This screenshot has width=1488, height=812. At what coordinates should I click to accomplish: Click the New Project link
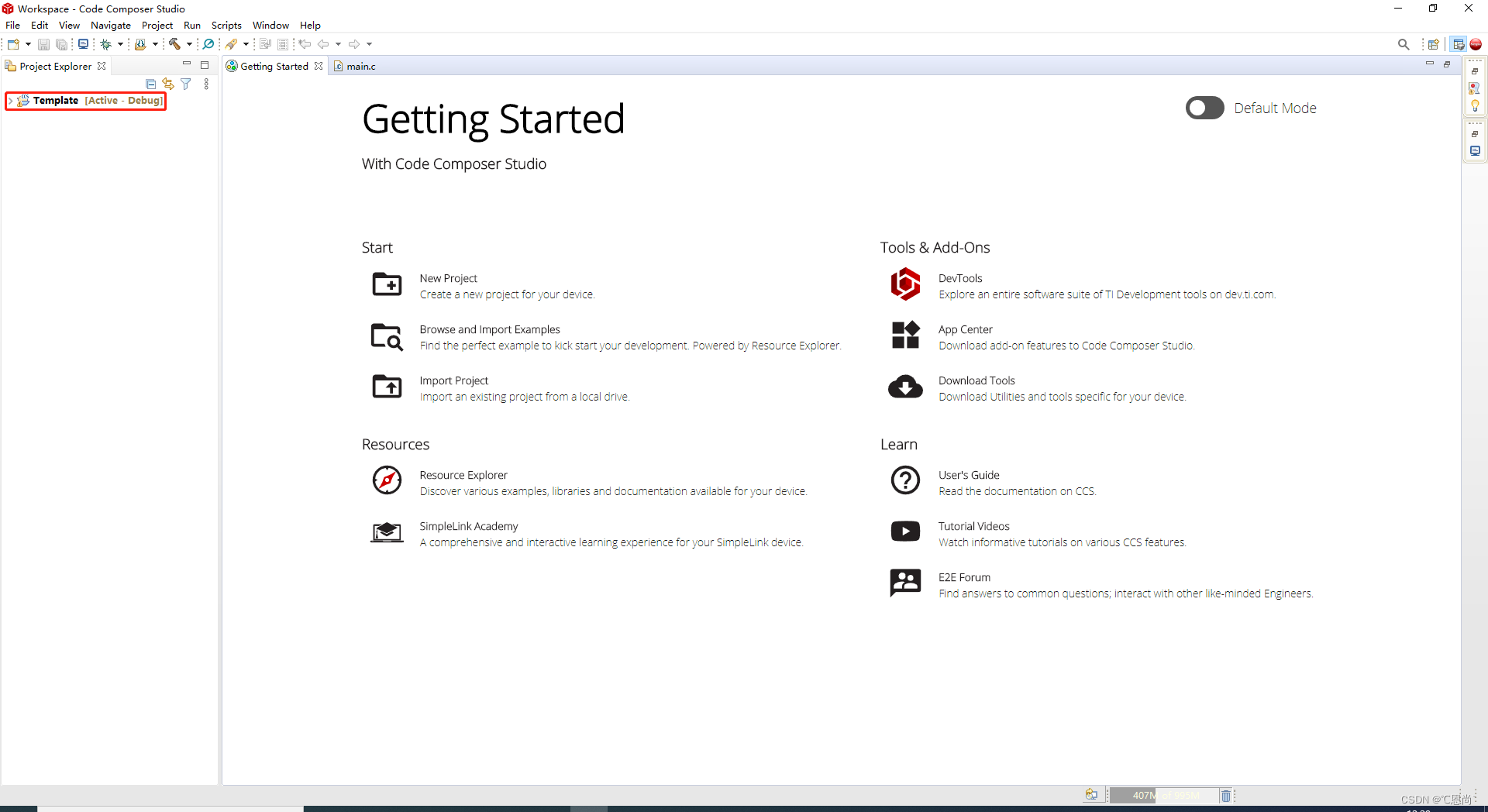(x=448, y=278)
